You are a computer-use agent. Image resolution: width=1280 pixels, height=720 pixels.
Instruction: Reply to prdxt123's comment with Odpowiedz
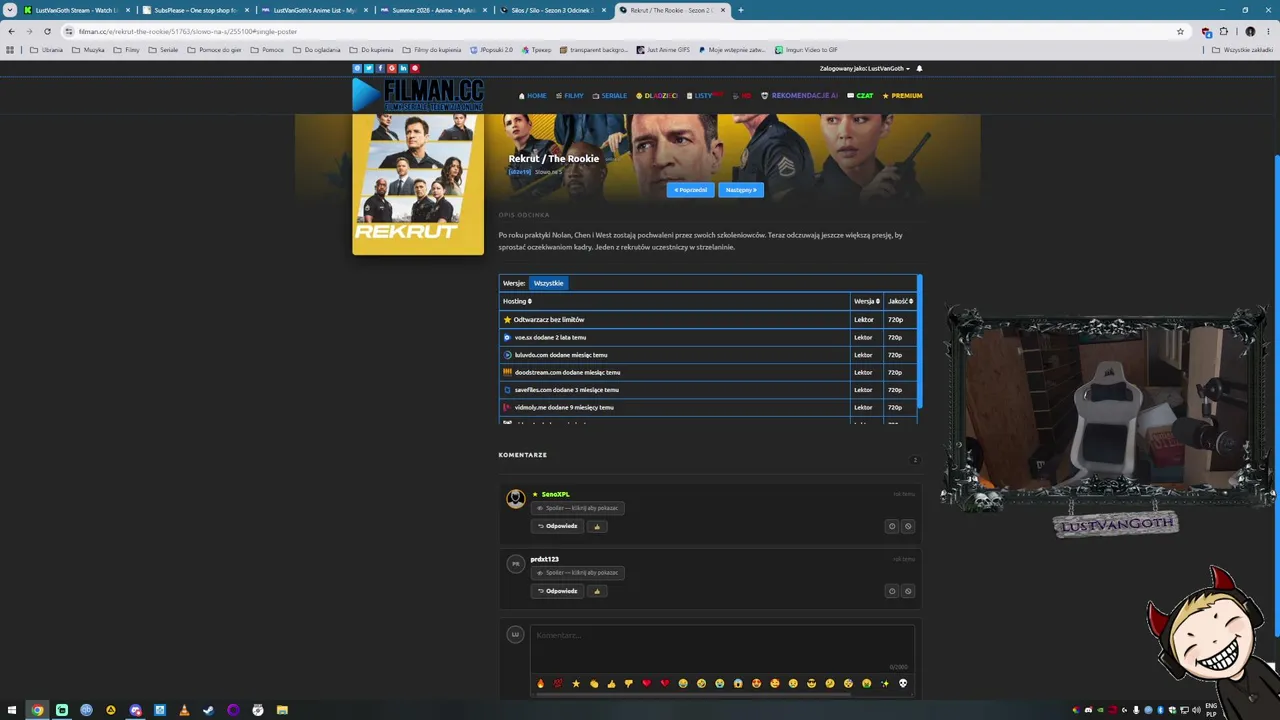pyautogui.click(x=558, y=591)
